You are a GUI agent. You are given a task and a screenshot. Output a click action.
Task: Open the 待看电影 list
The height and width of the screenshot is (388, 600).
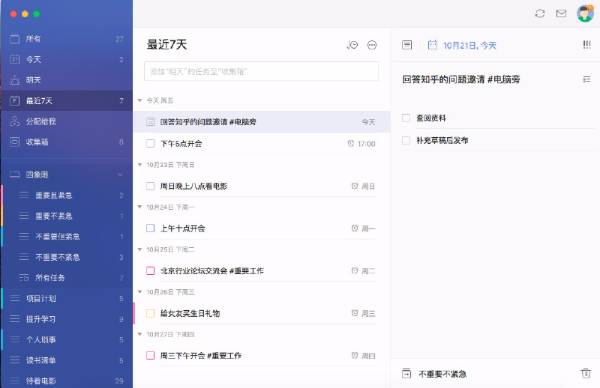(x=67, y=381)
